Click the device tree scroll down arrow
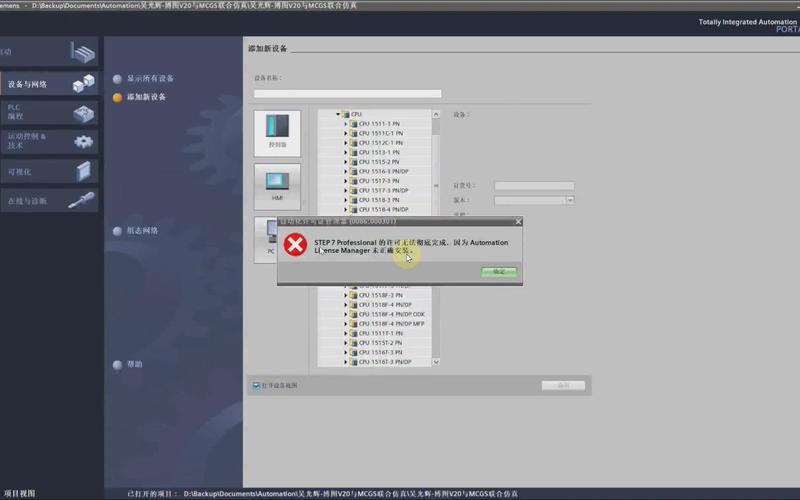Image resolution: width=800 pixels, height=500 pixels. pyautogui.click(x=436, y=362)
